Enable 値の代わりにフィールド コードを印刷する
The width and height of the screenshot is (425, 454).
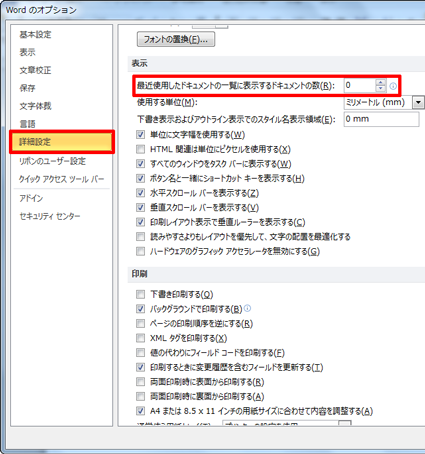[140, 353]
